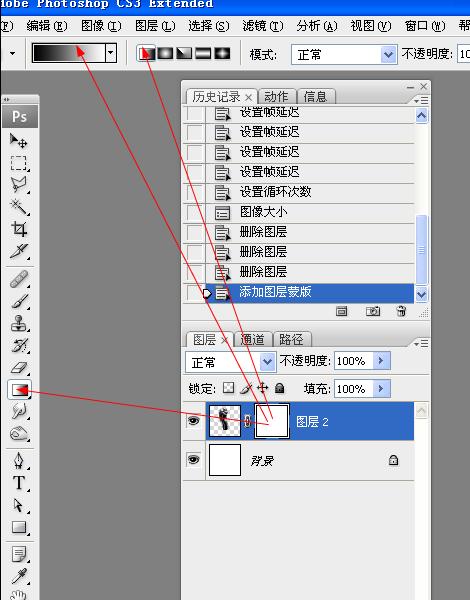Open the tool preset picker arrow
470x600 pixels.
point(13,53)
